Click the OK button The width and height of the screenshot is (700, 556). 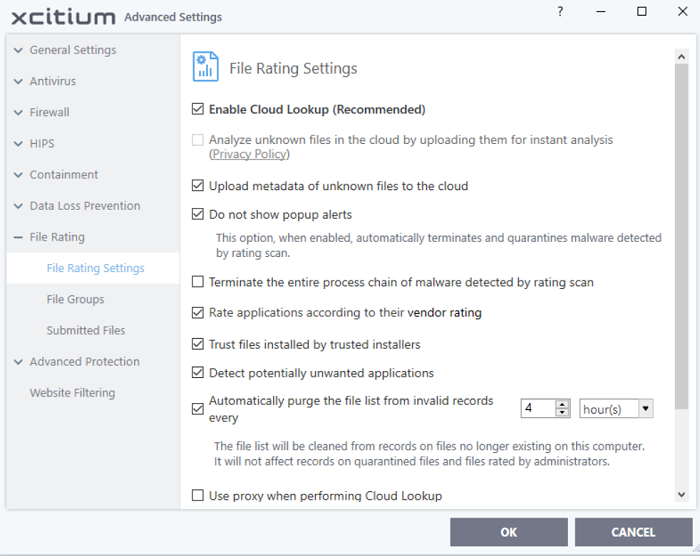(509, 532)
